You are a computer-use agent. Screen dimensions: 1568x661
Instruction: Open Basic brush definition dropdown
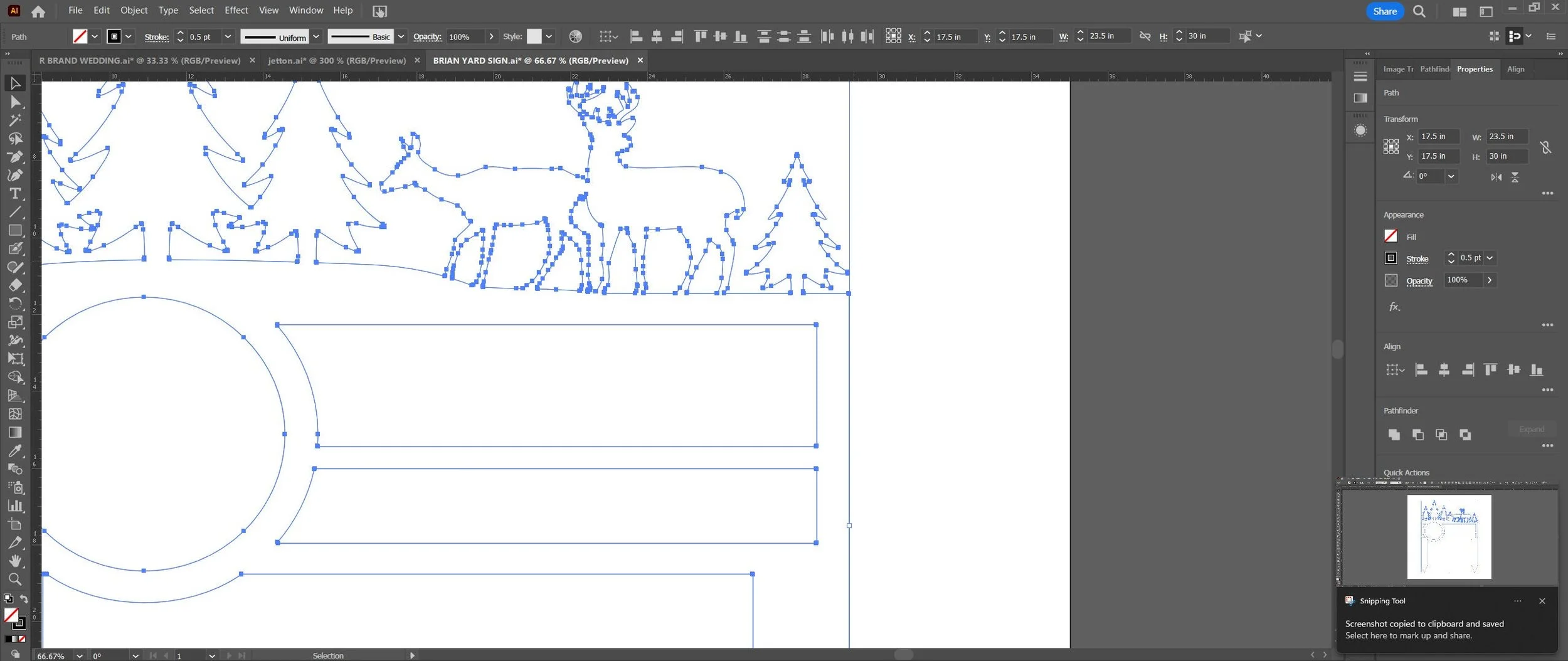point(401,36)
